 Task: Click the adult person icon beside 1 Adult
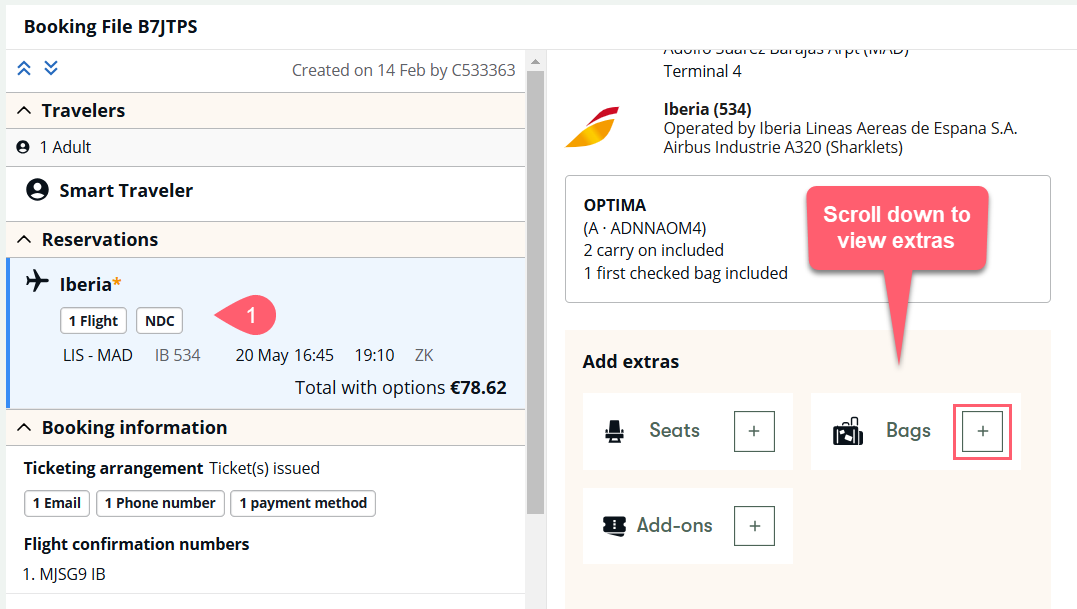pyautogui.click(x=23, y=147)
